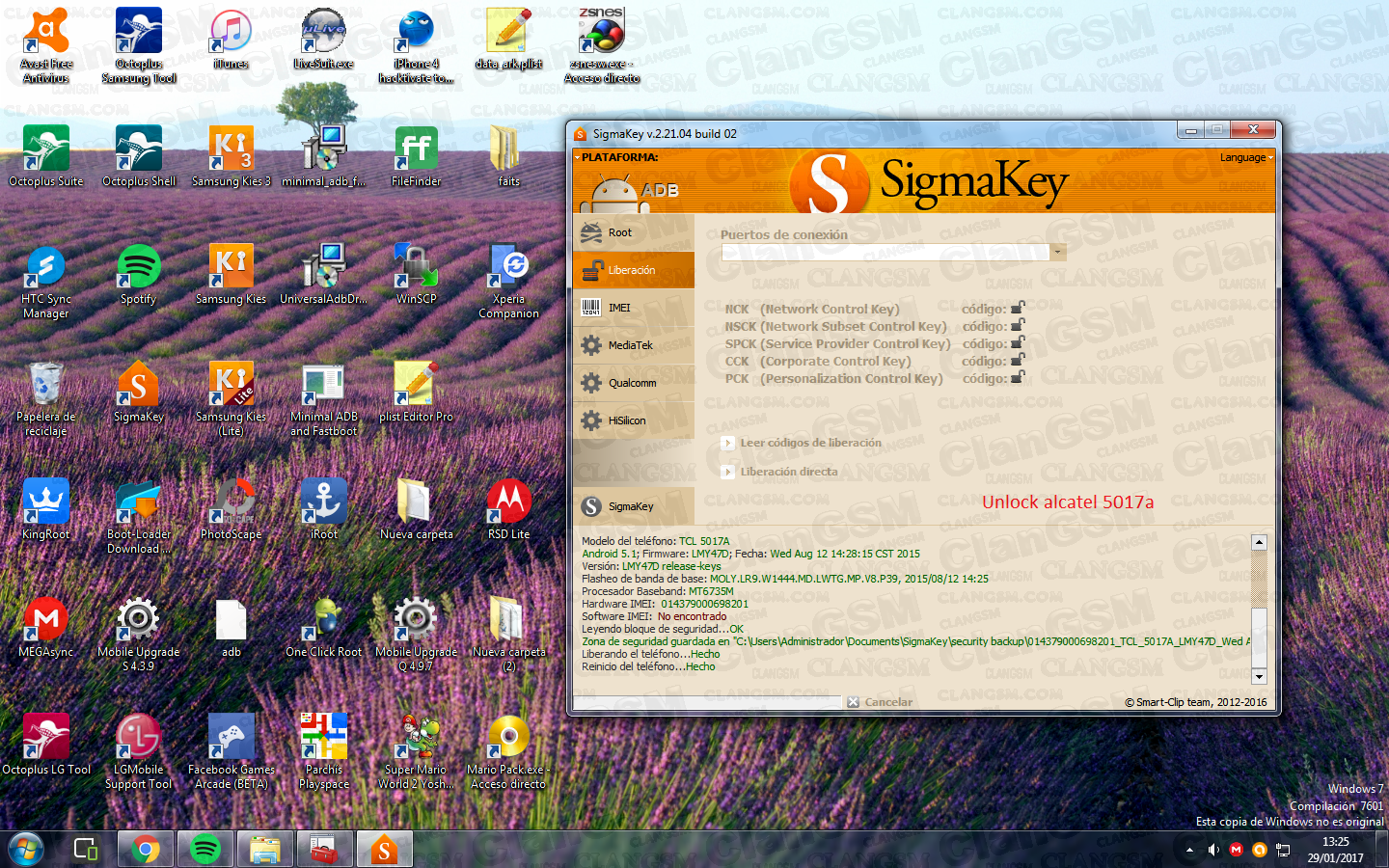Select Octoplus Shell desktop icon

[139, 156]
